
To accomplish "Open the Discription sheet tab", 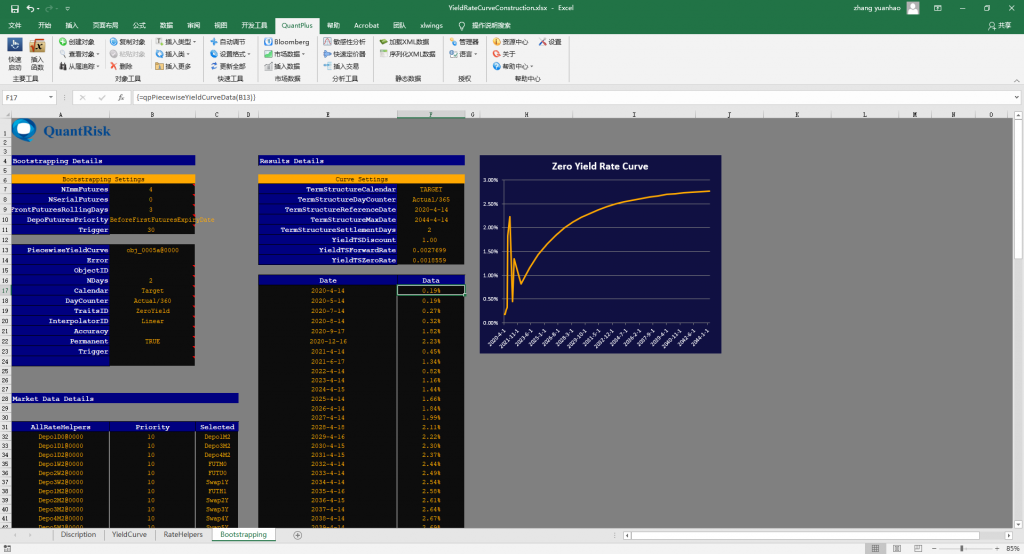I will pos(78,534).
